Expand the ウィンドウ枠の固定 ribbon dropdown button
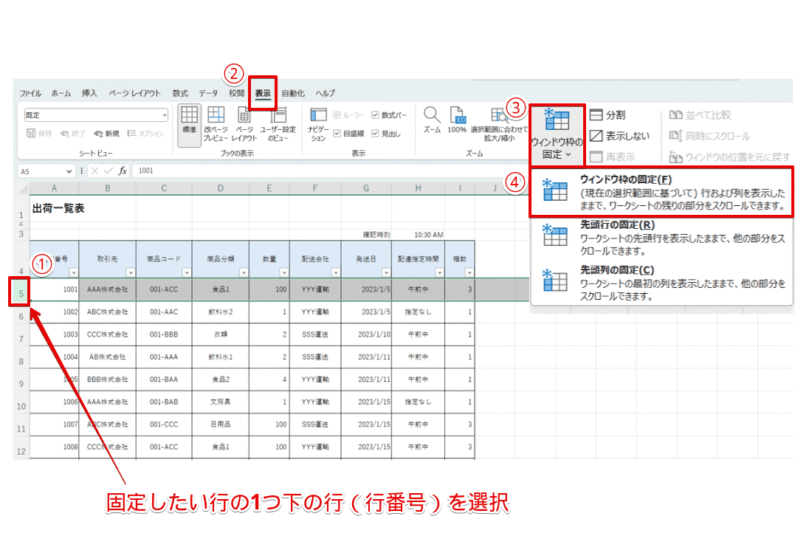Screen dimensions: 812x553 point(557,135)
